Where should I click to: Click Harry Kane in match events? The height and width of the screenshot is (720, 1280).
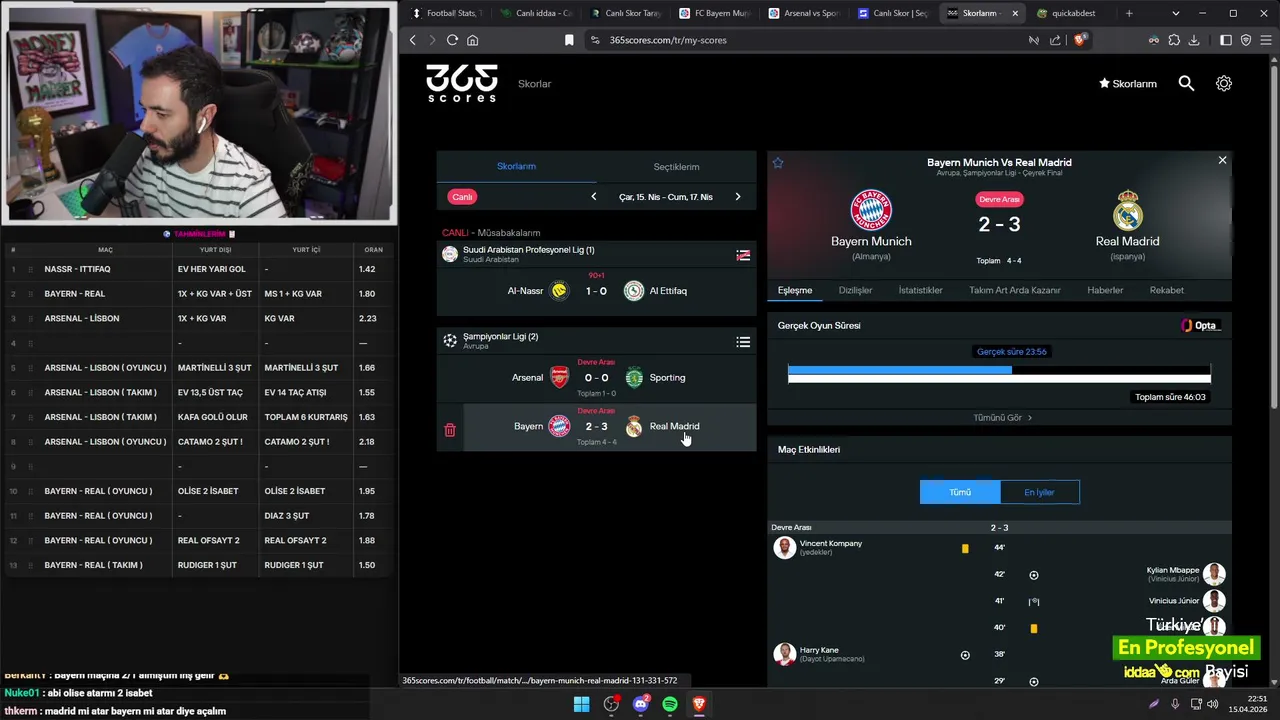pos(819,651)
